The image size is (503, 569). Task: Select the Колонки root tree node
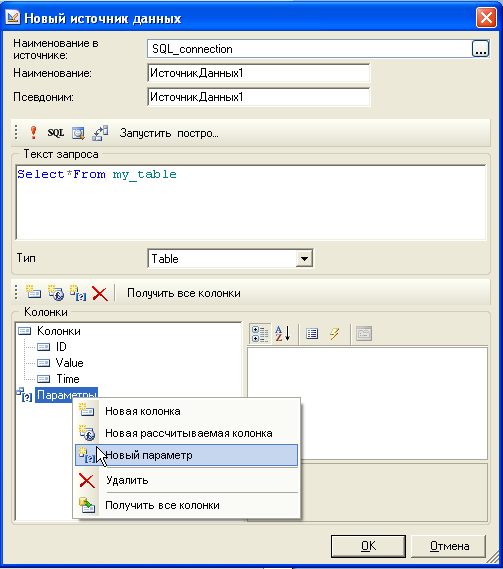[58, 331]
